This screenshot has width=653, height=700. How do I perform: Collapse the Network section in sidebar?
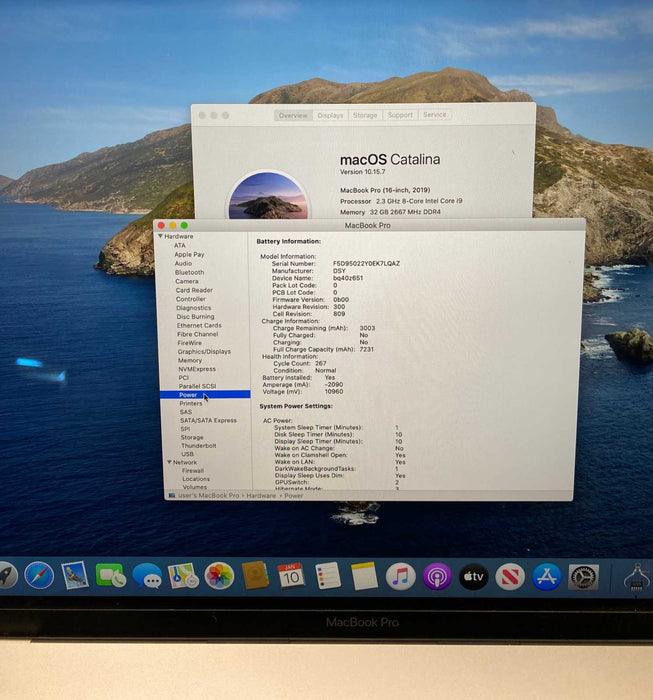click(170, 462)
